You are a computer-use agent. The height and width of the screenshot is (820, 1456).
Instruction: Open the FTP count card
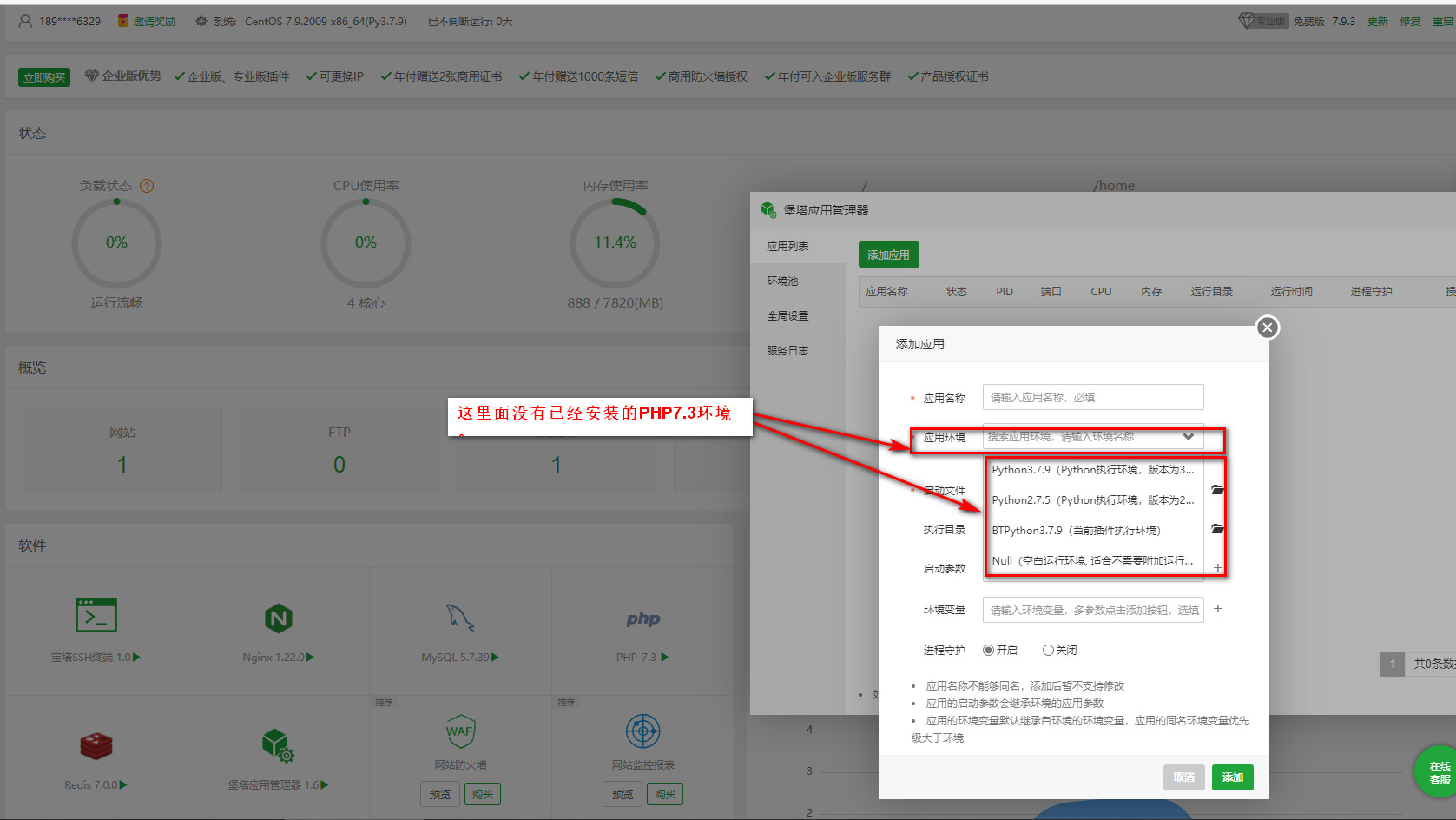pyautogui.click(x=339, y=450)
